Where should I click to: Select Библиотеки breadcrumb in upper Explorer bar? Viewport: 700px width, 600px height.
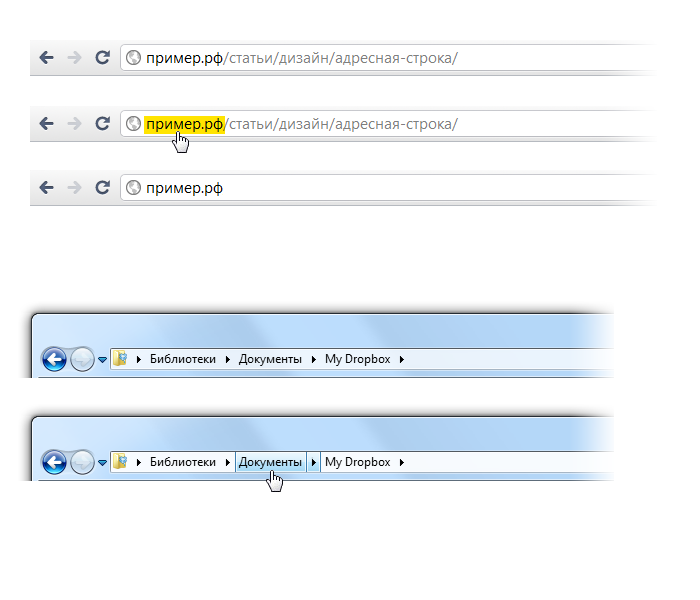(182, 359)
